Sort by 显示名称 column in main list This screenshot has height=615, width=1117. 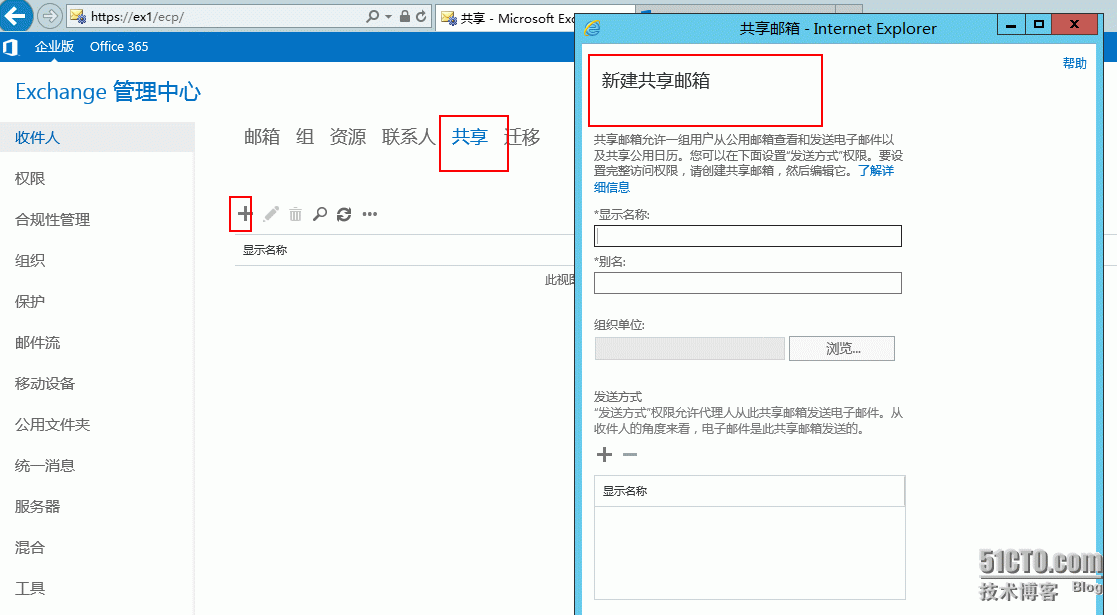[265, 250]
